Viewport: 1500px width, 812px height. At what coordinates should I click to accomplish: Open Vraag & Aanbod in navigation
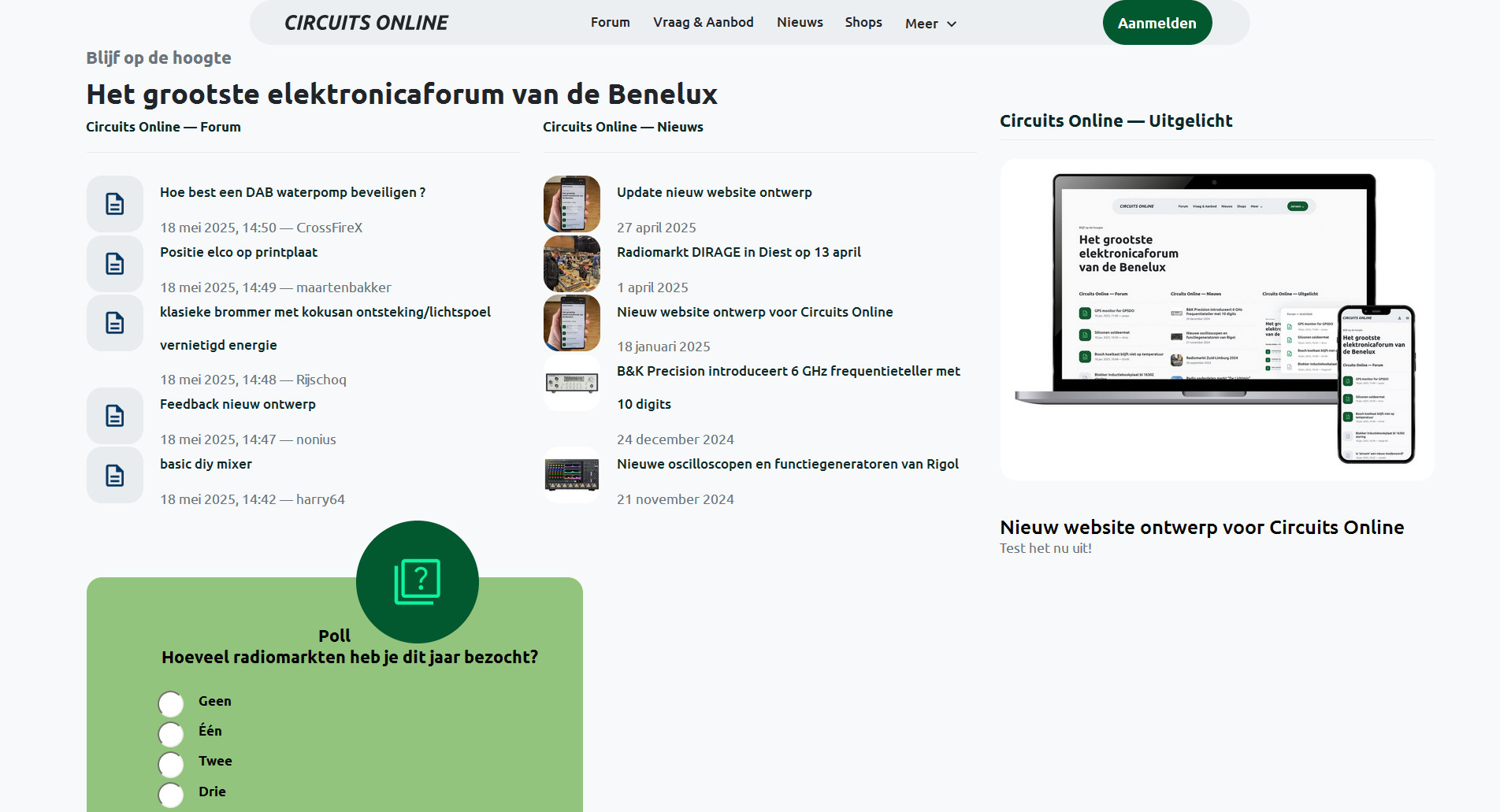click(704, 22)
